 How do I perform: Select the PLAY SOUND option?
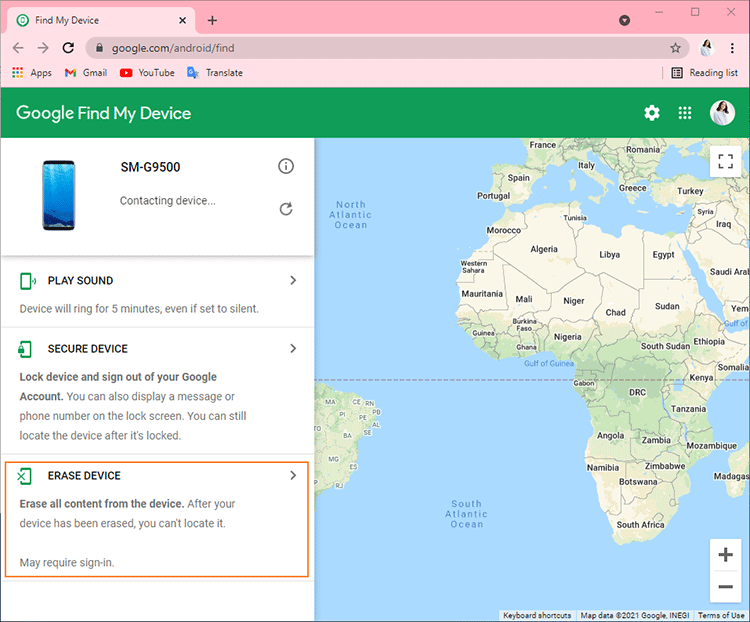point(157,293)
